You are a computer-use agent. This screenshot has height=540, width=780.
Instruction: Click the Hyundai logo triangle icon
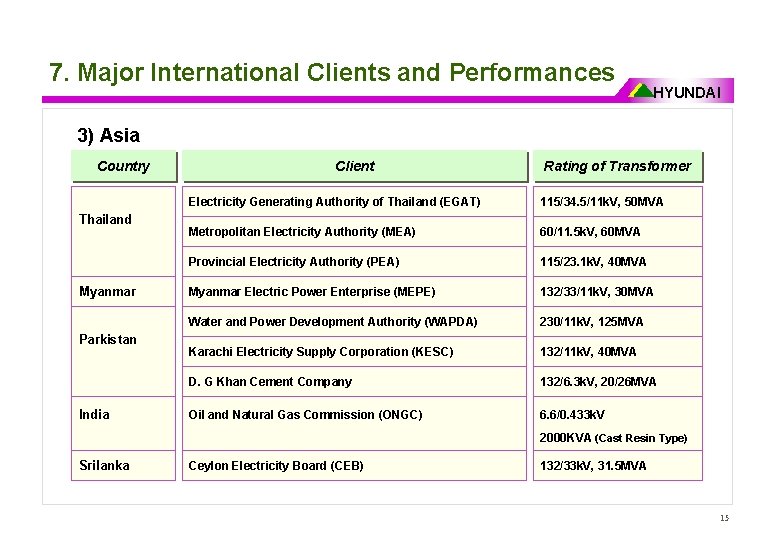(x=642, y=90)
